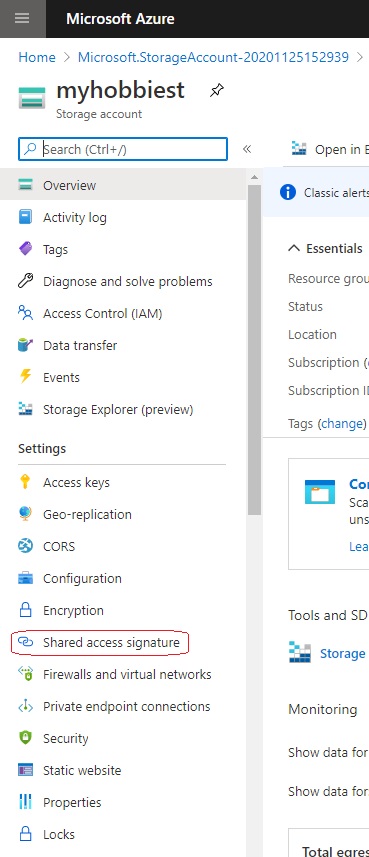Click the Classic alerts info icon

pyautogui.click(x=288, y=192)
